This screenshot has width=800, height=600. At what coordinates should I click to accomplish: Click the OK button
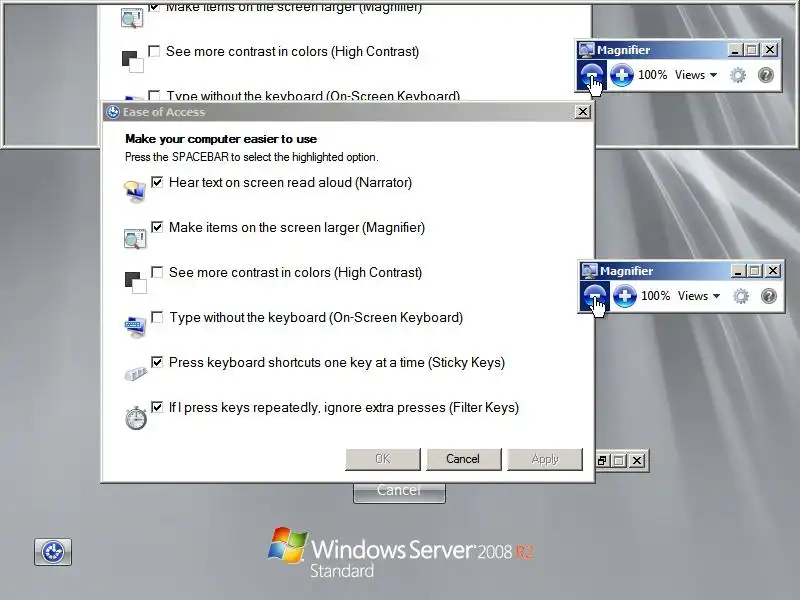[383, 459]
